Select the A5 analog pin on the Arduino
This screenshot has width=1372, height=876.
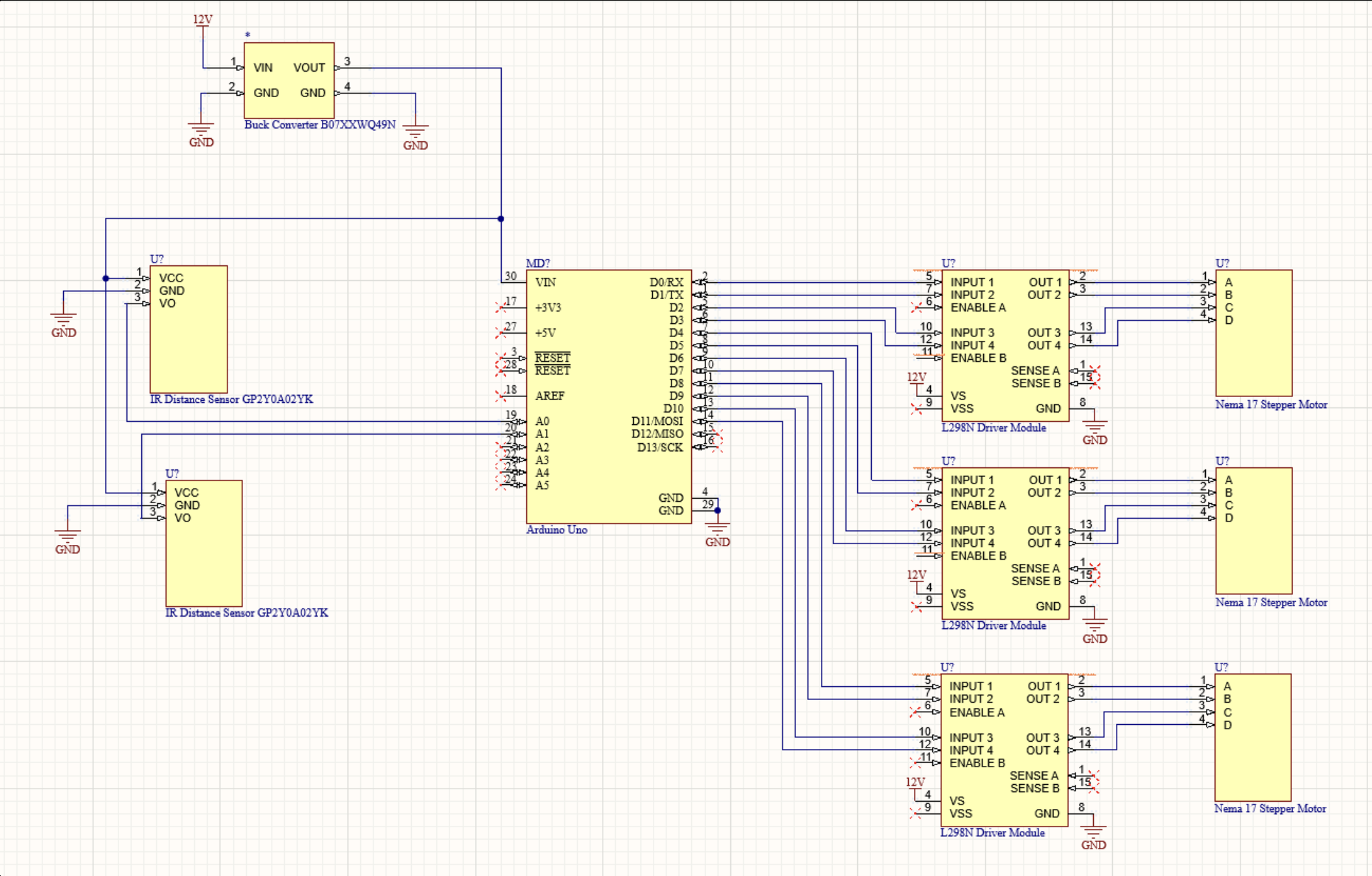point(542,486)
